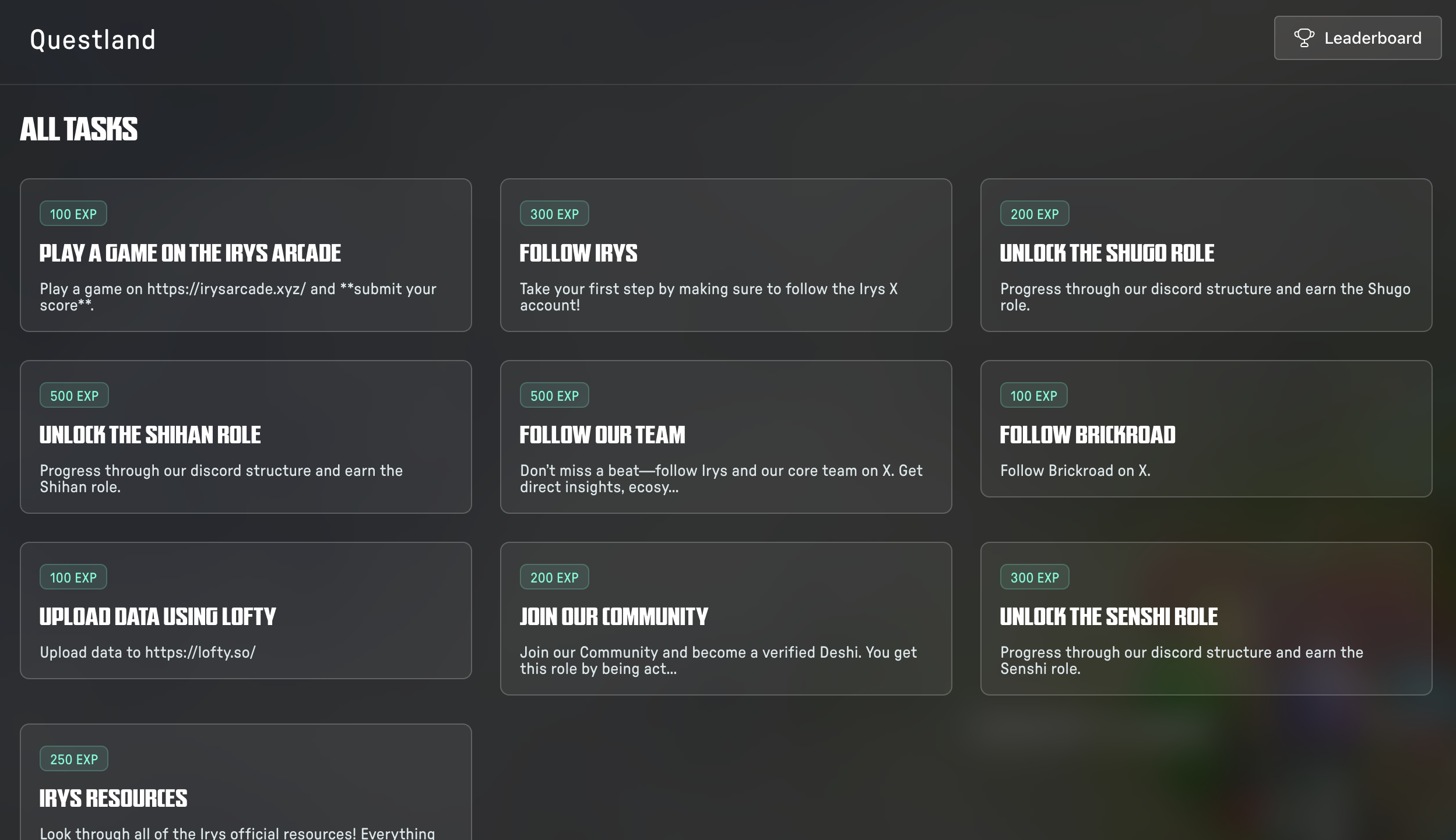The height and width of the screenshot is (840, 1456).
Task: Click 500 EXP badge on Shihan Role
Action: (74, 396)
